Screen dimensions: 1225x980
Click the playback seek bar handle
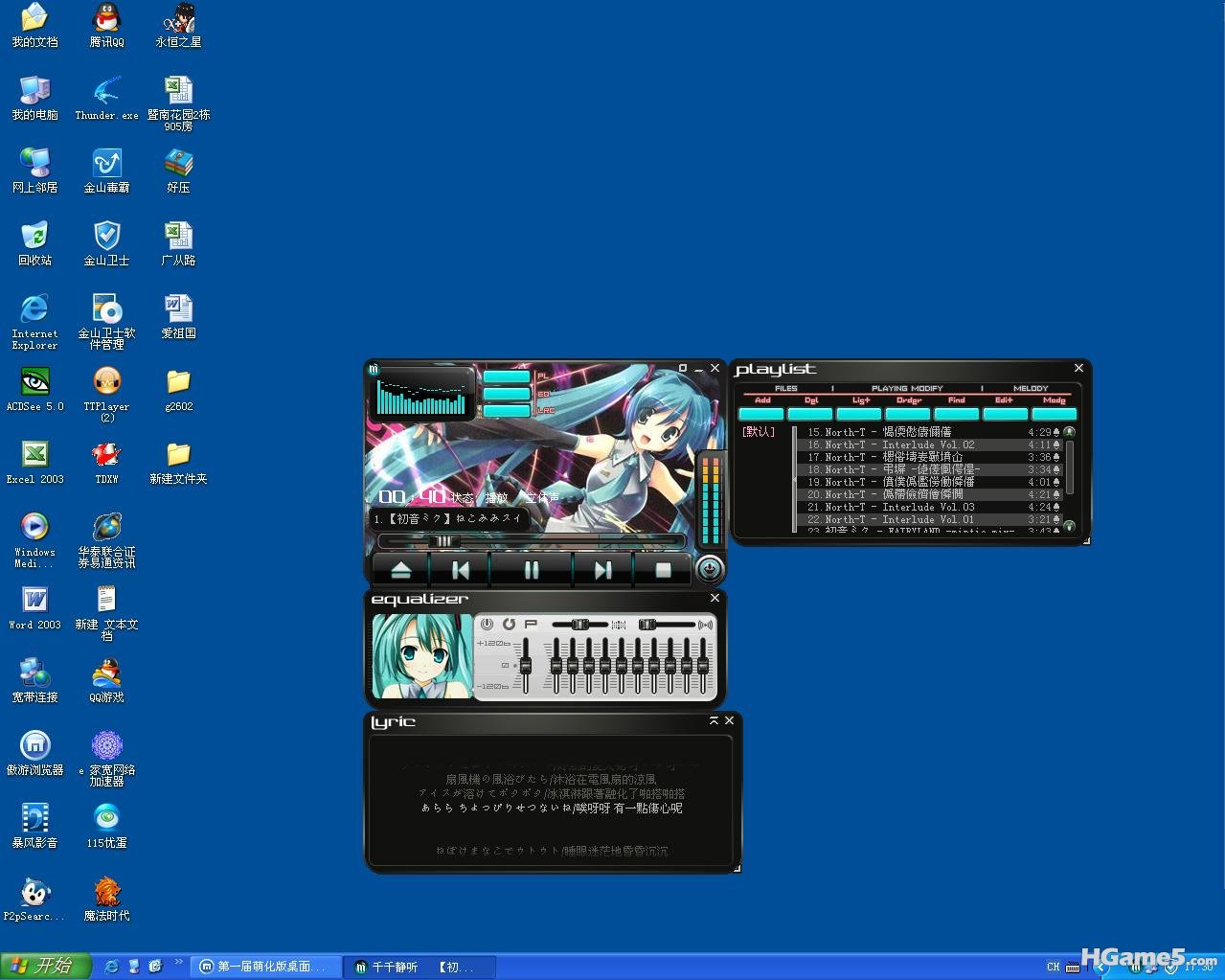pyautogui.click(x=442, y=541)
